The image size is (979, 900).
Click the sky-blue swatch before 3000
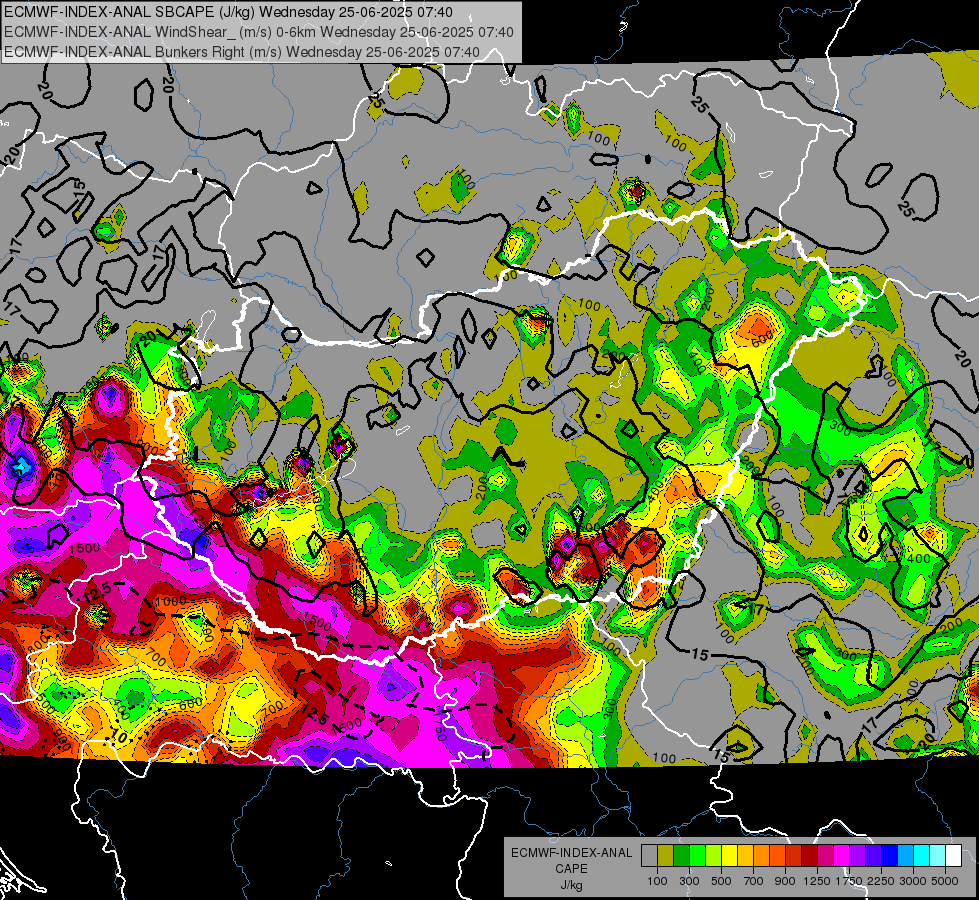tap(906, 855)
